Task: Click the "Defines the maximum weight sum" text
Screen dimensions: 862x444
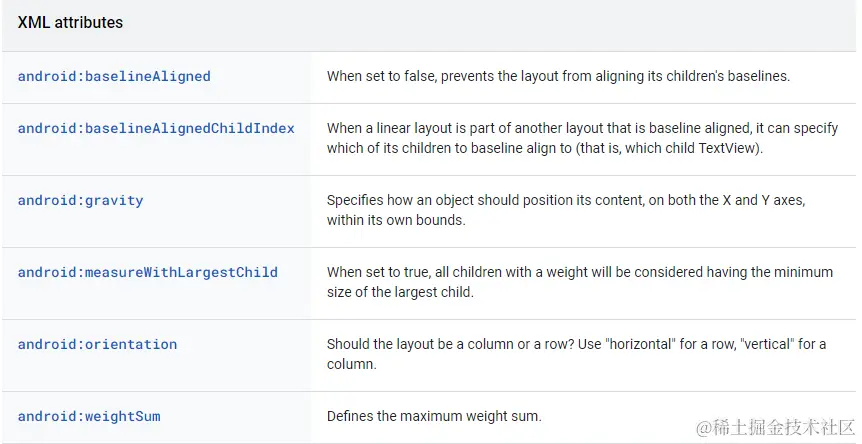Action: tap(434, 416)
